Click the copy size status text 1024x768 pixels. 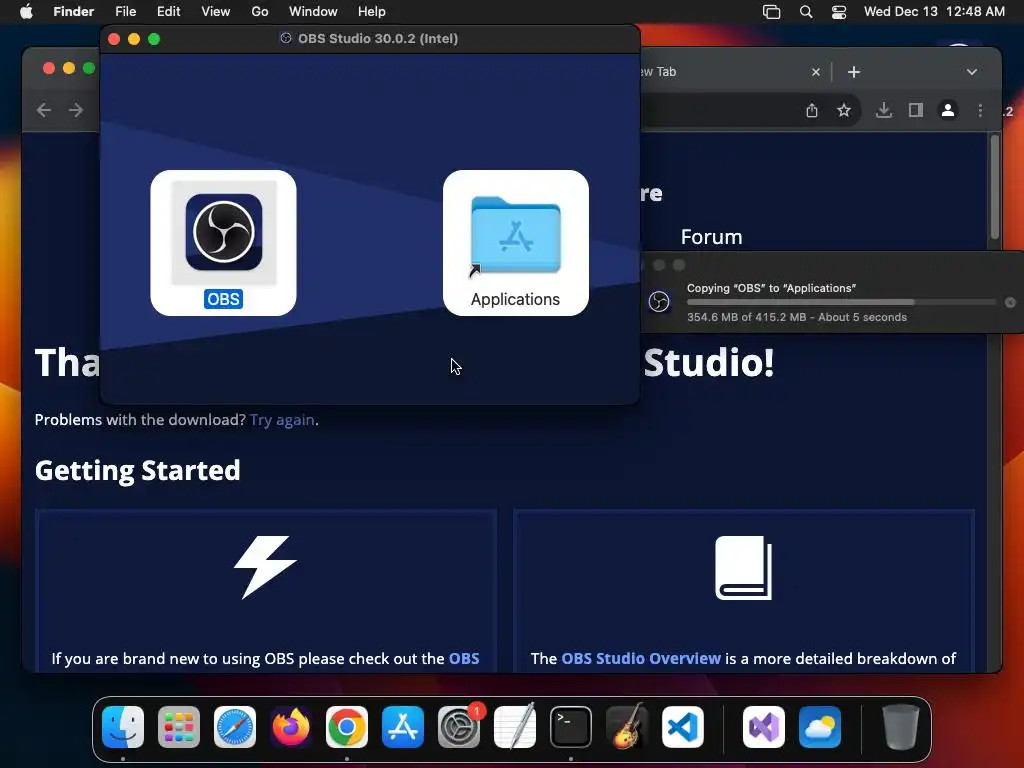point(796,317)
